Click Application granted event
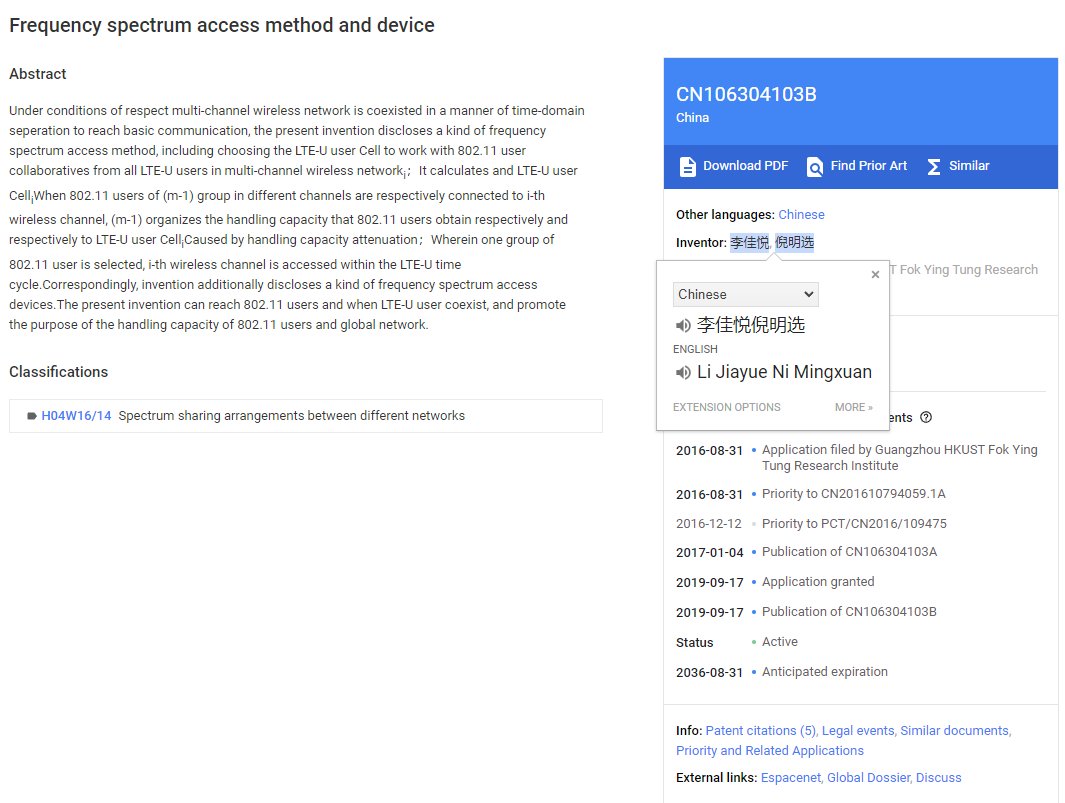This screenshot has height=803, width=1065. point(818,582)
